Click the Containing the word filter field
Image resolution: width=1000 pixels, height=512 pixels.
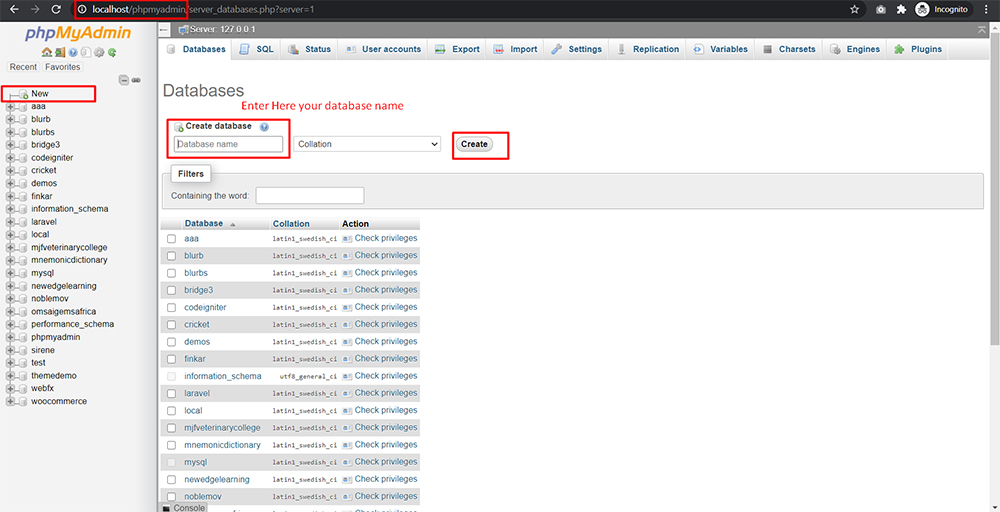tap(310, 195)
